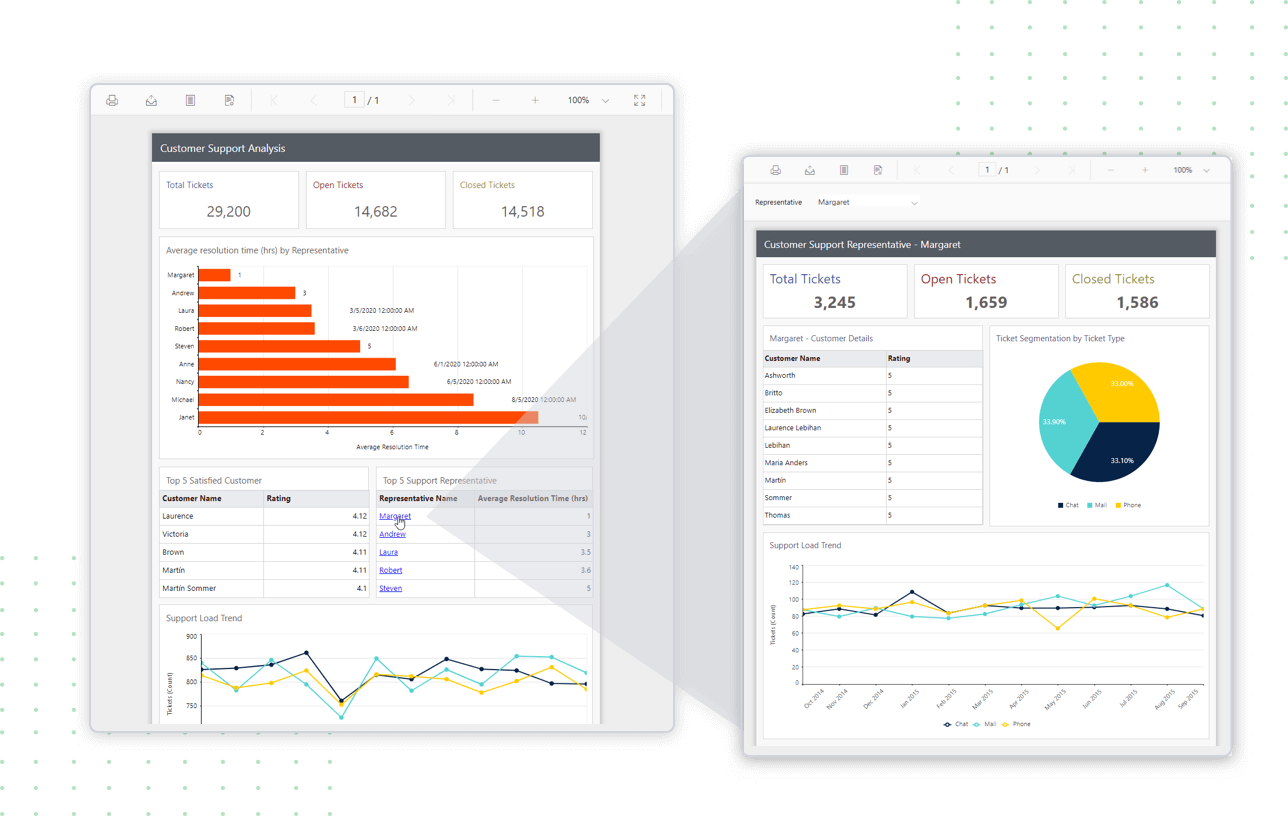
Task: Open page setup icon in Margaret viewer
Action: point(878,170)
